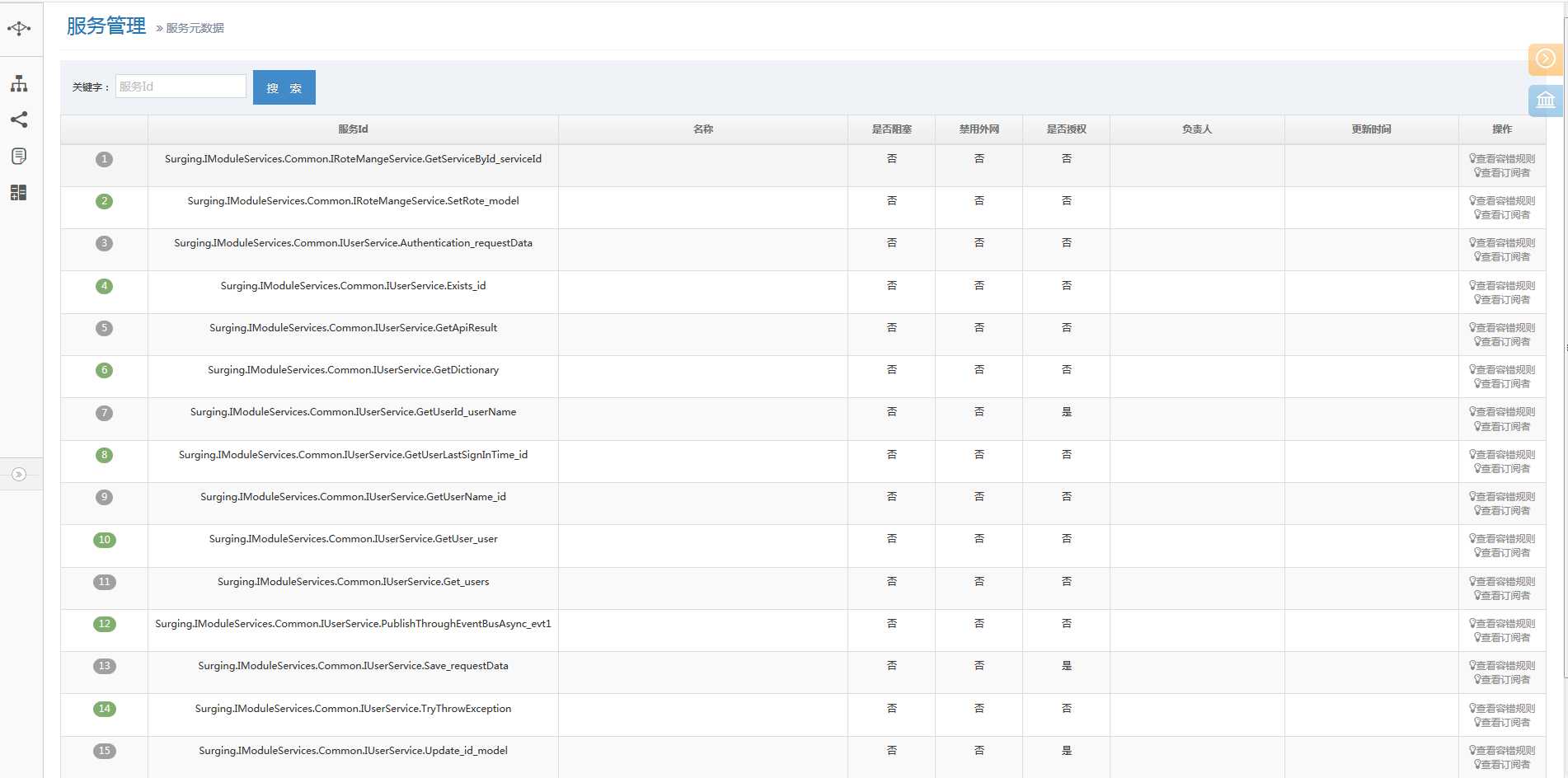Click 是 authorization value in Update_id_model row
The width and height of the screenshot is (1568, 778).
[x=1067, y=751]
